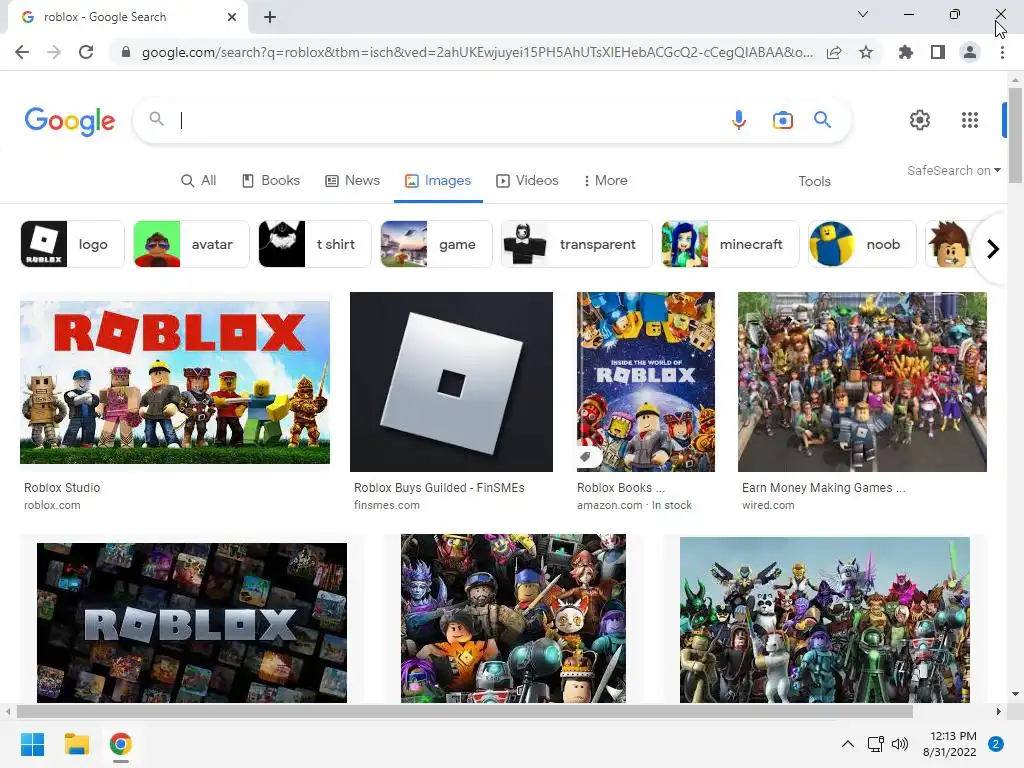Open the image with the crowned cat character
Screen dimensions: 1024x768
click(x=513, y=618)
